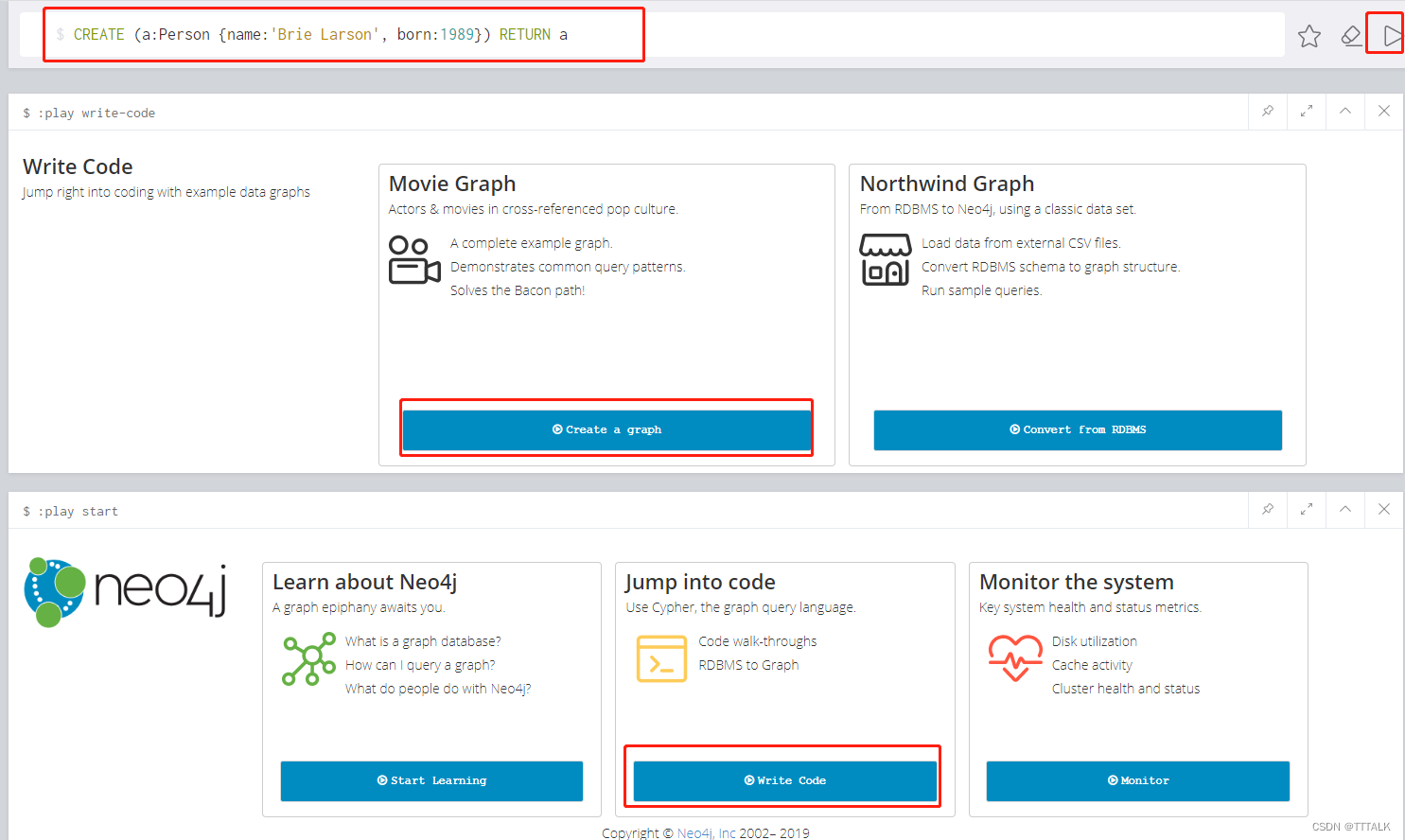This screenshot has height=840, width=1405.
Task: Expand play start frame to fullscreen
Action: coord(1307,510)
